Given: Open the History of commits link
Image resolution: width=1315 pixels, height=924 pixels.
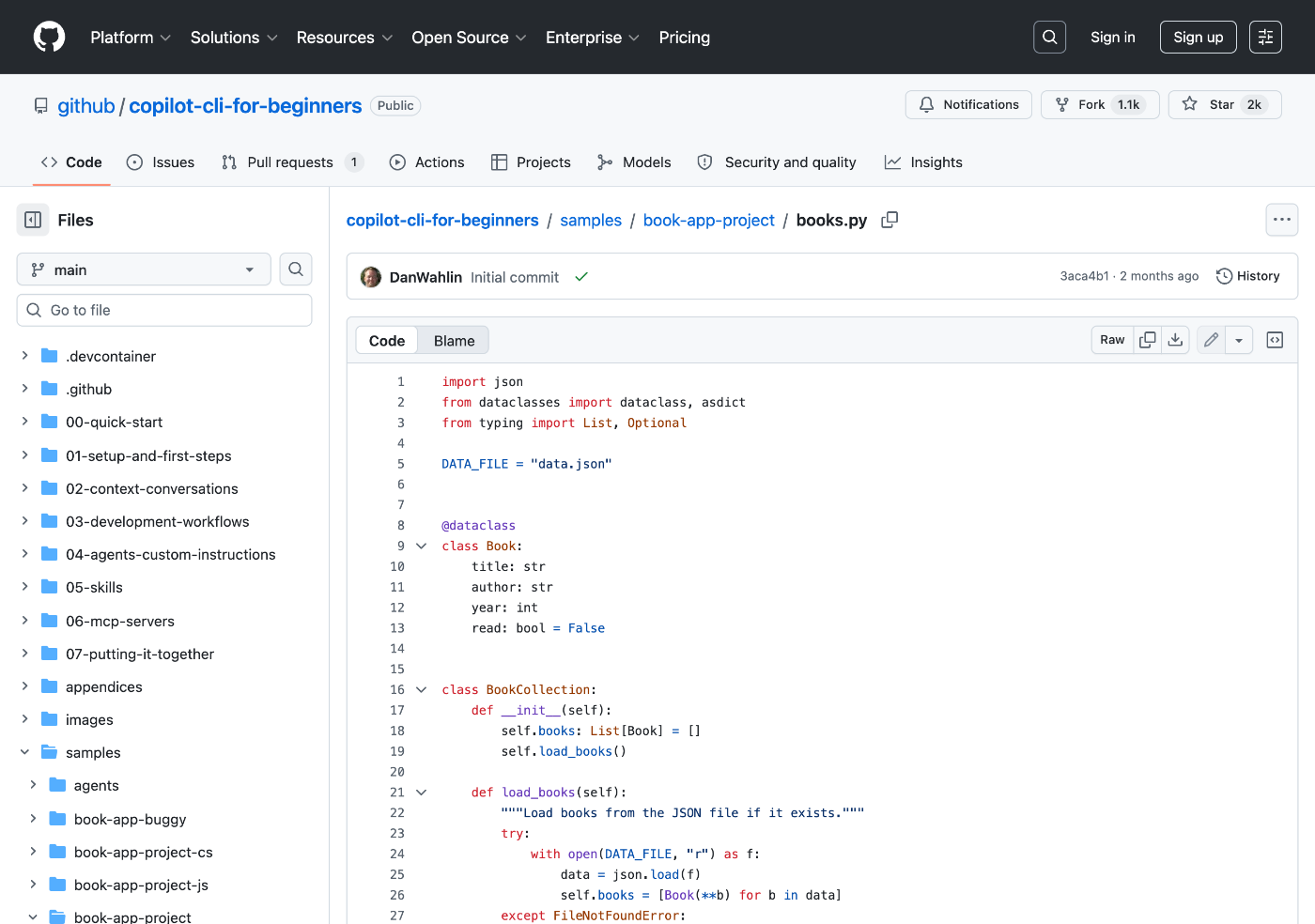Looking at the screenshot, I should pyautogui.click(x=1248, y=276).
